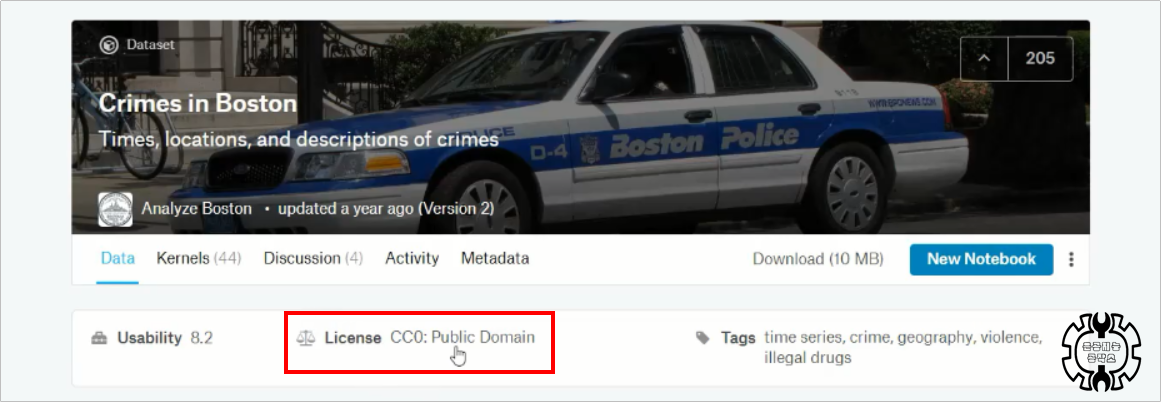This screenshot has width=1161, height=402.
Task: Click the dataset subtitle about crime descriptions
Action: pyautogui.click(x=298, y=139)
